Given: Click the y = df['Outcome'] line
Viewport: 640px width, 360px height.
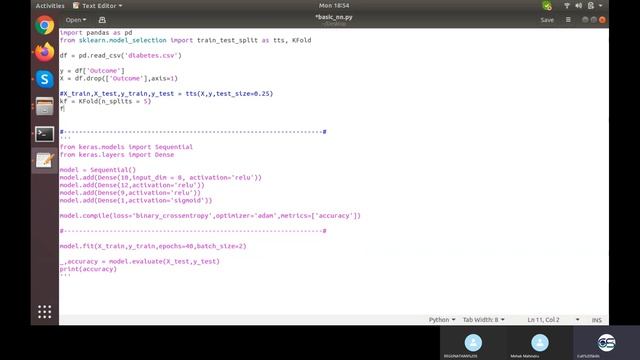Looking at the screenshot, I should pos(92,71).
